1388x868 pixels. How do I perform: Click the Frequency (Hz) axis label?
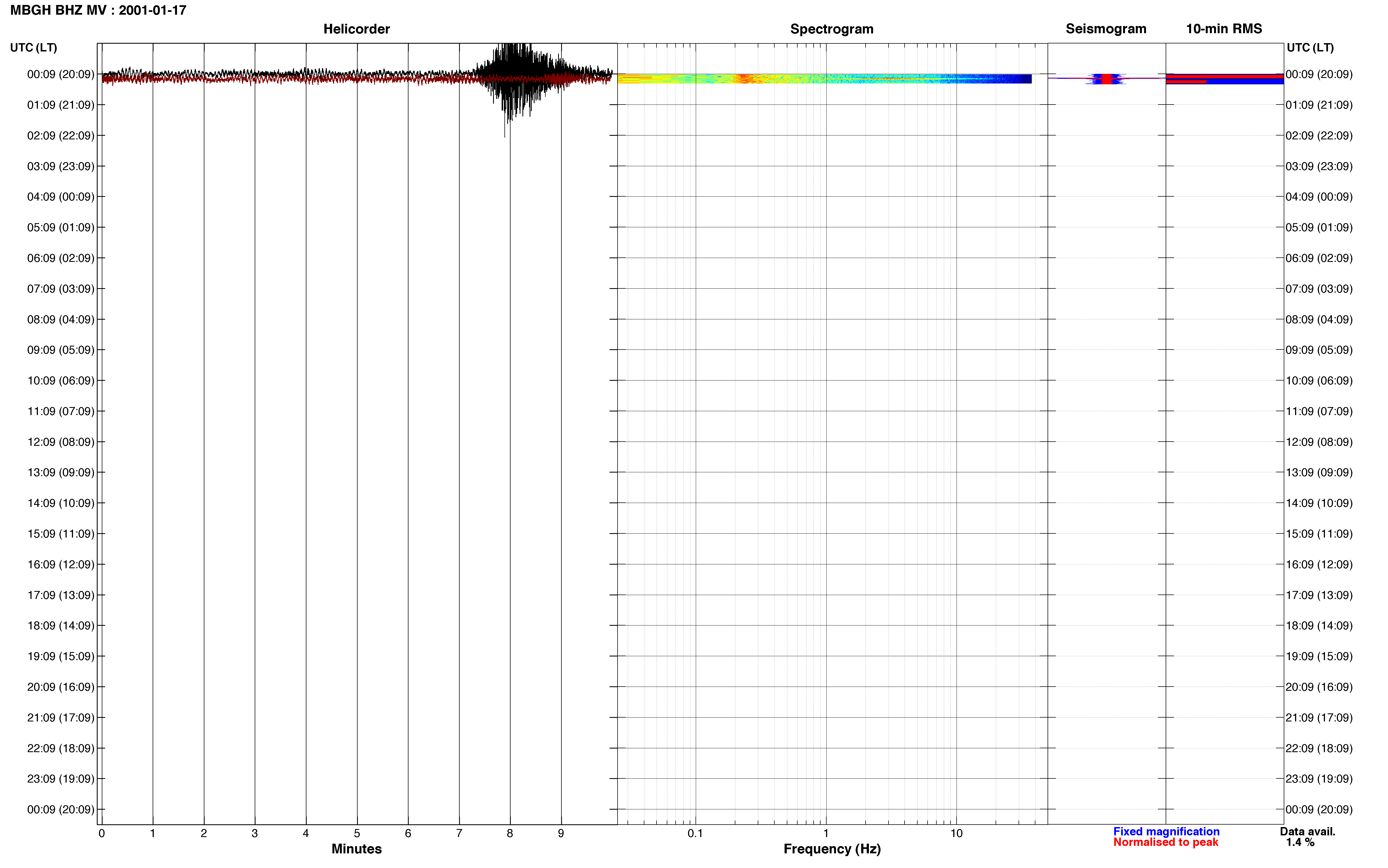(832, 848)
